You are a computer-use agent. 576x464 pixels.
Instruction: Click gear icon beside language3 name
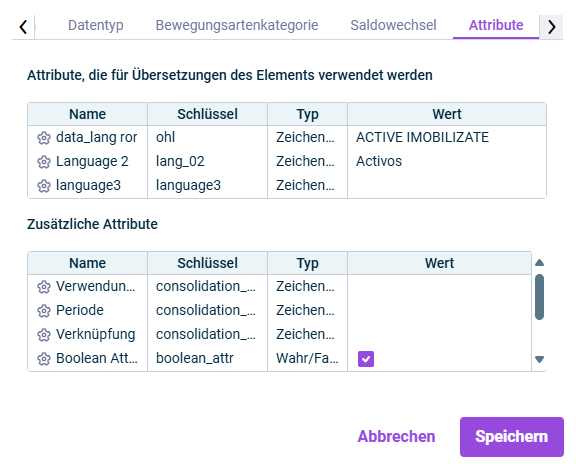click(x=44, y=186)
